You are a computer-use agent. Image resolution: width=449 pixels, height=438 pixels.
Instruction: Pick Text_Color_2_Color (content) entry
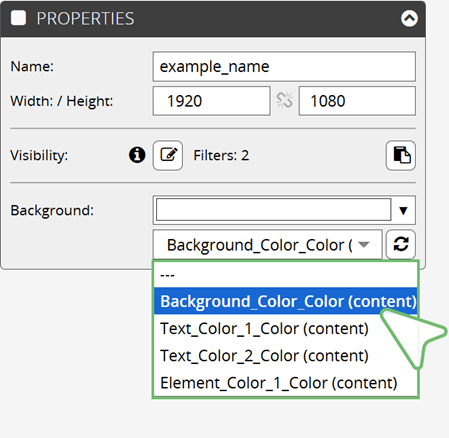(x=285, y=355)
